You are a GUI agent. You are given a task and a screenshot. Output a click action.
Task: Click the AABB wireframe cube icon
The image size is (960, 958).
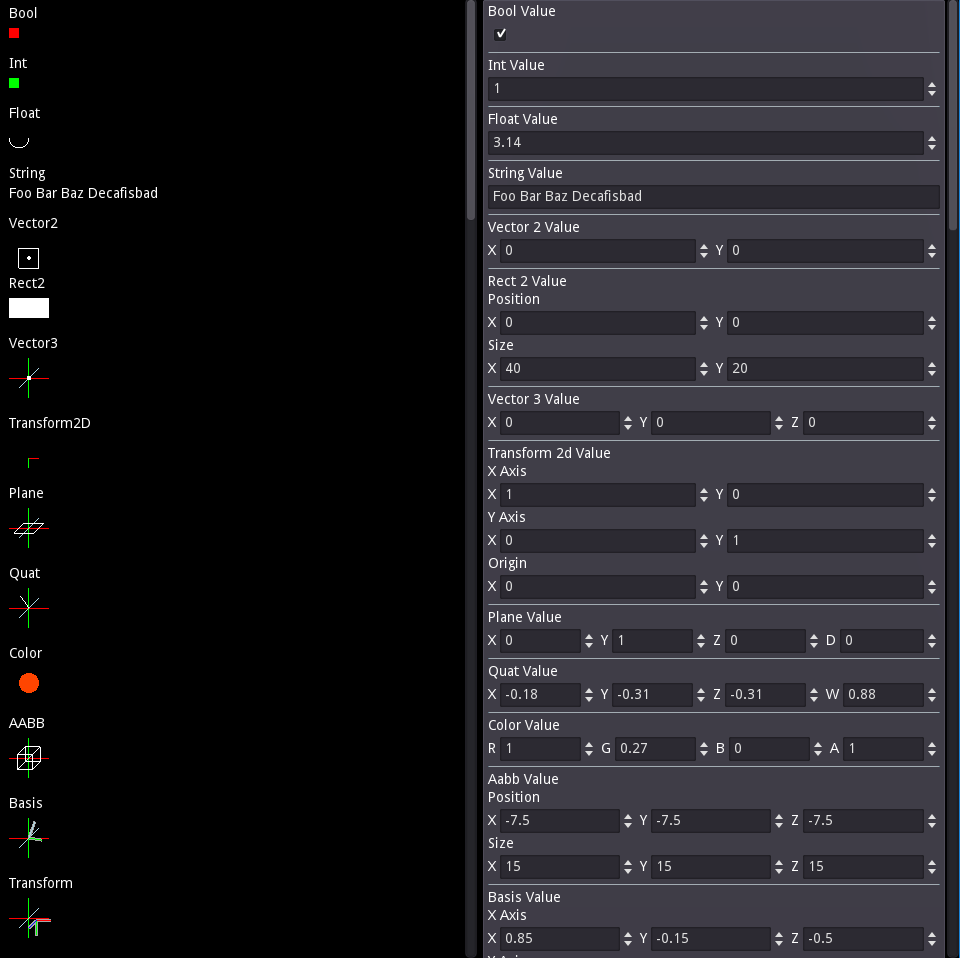click(x=29, y=758)
